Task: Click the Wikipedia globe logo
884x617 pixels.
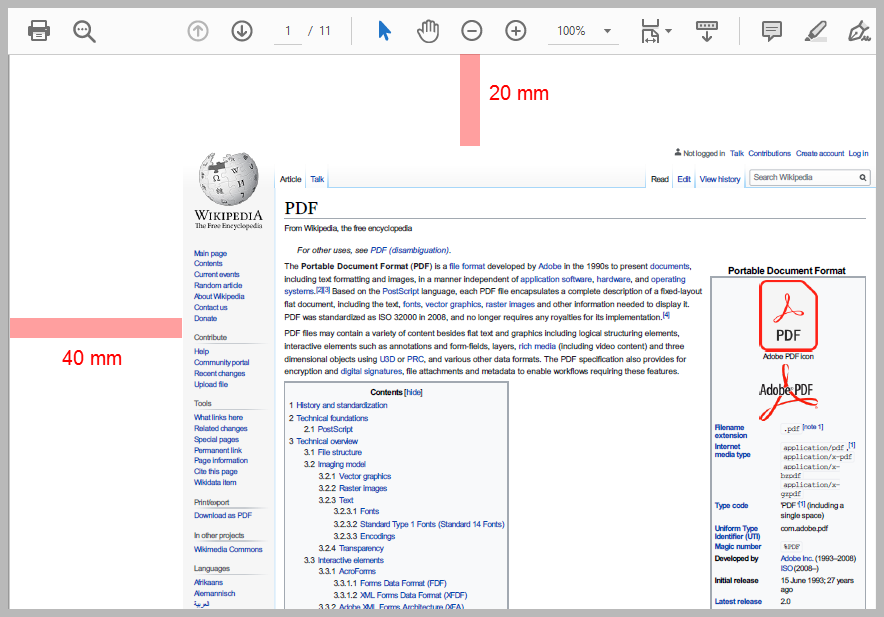Action: tap(228, 179)
